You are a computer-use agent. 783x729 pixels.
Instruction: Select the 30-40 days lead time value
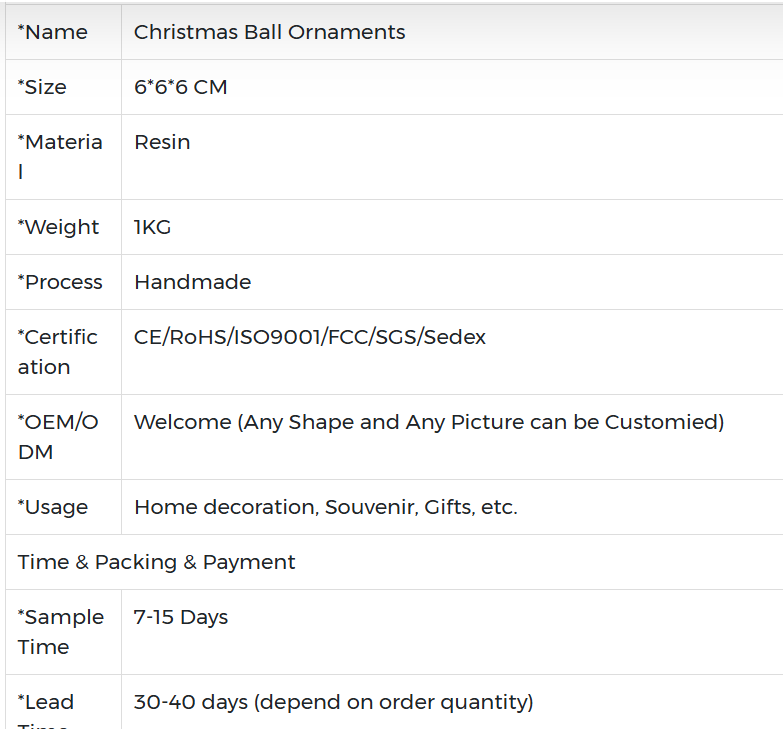(333, 702)
